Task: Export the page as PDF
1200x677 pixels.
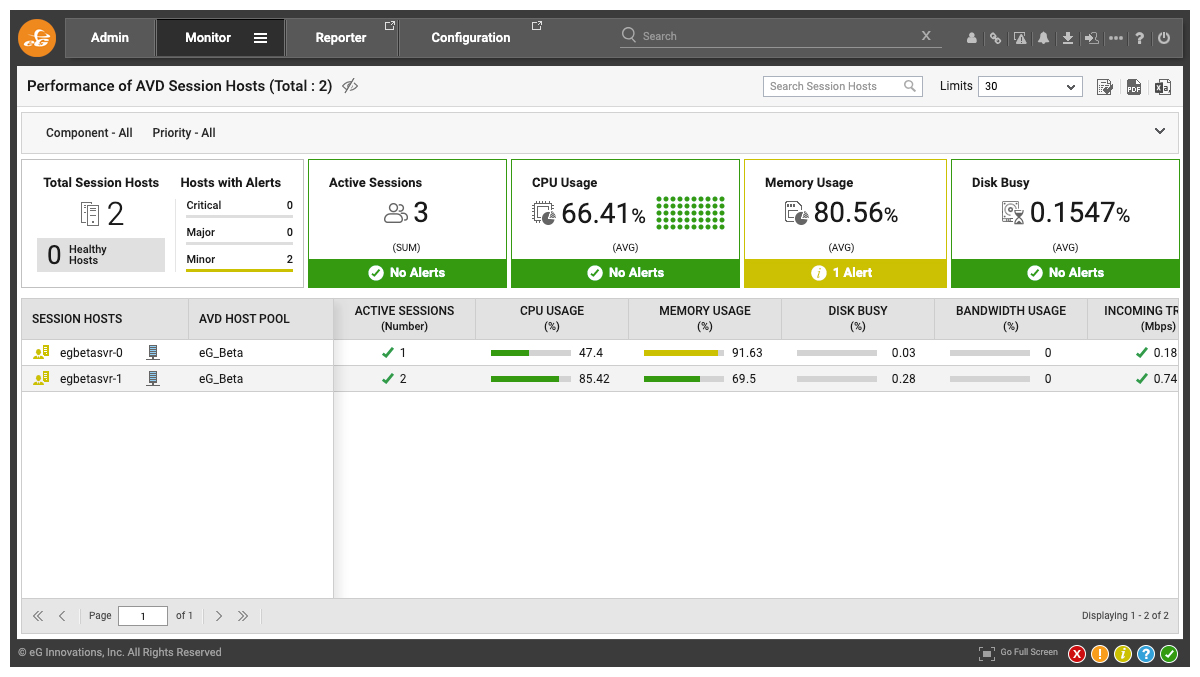Action: click(1134, 87)
